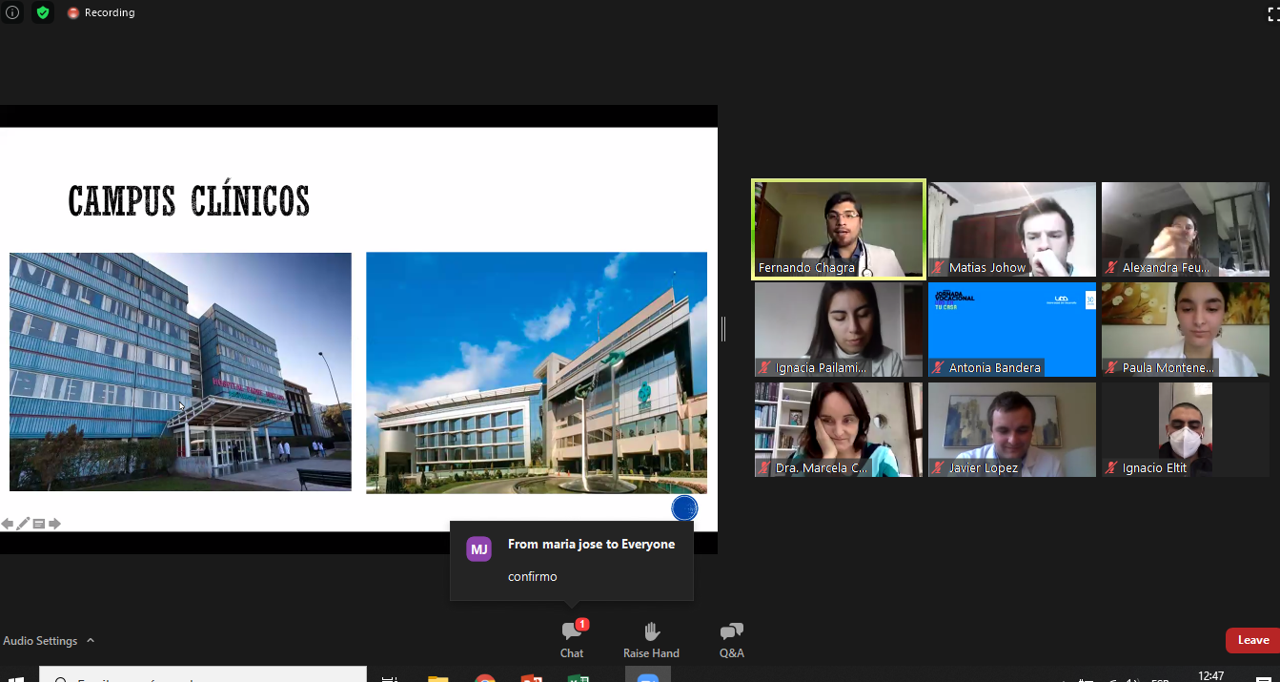Click the panel divider handle beside slide
The height and width of the screenshot is (682, 1280).
coord(723,328)
